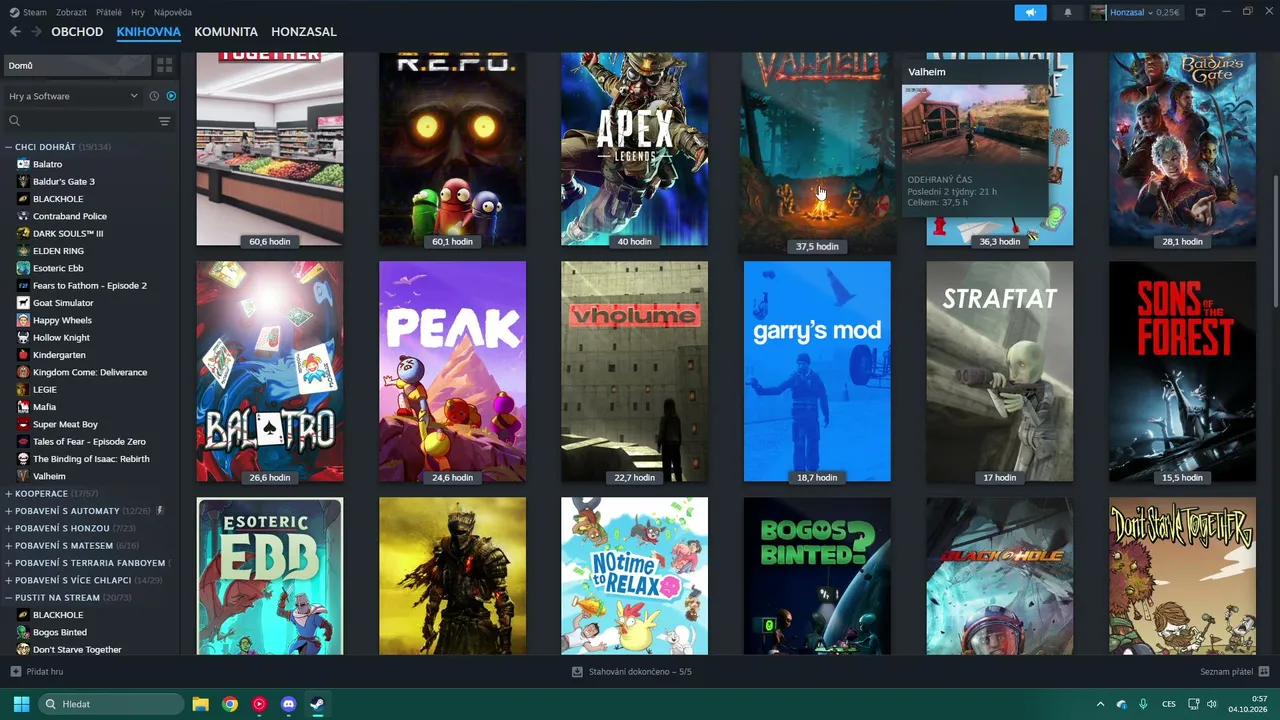Open Discord from the taskbar
The image size is (1280, 720).
coord(289,704)
